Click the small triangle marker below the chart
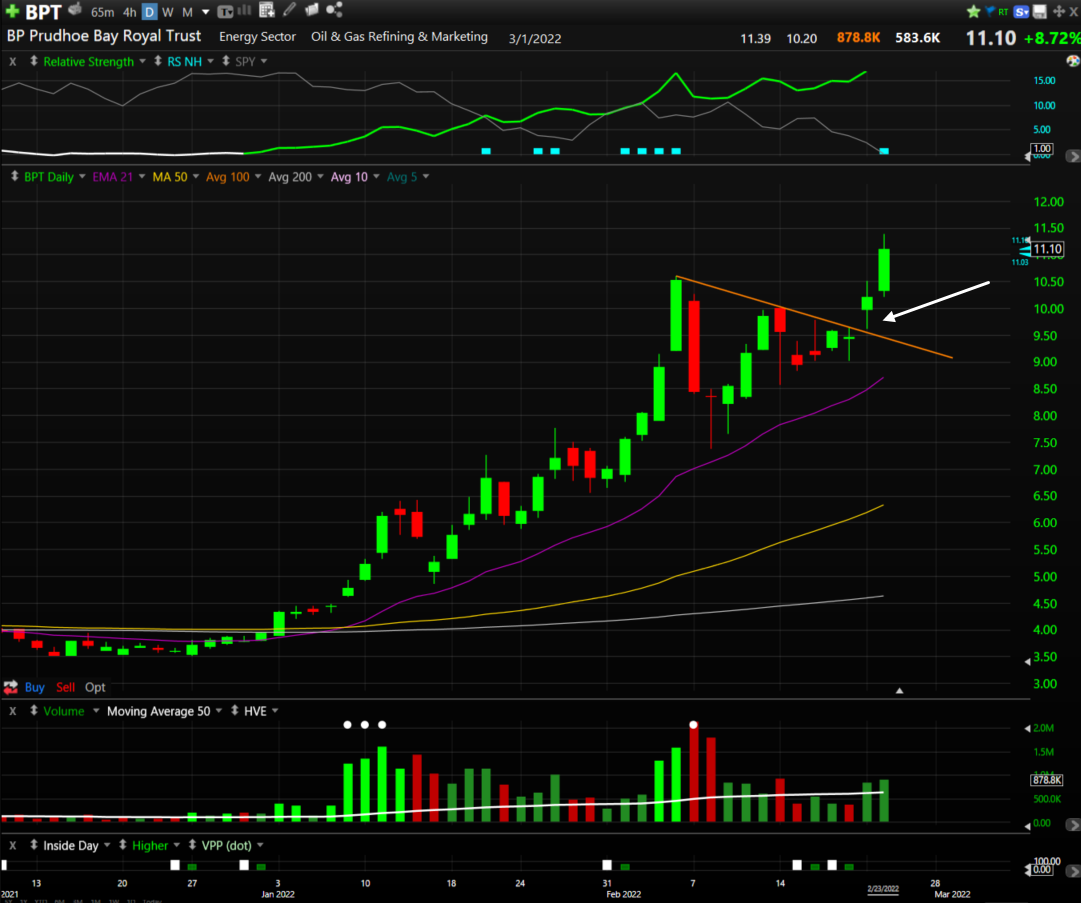Image resolution: width=1081 pixels, height=903 pixels. point(899,691)
